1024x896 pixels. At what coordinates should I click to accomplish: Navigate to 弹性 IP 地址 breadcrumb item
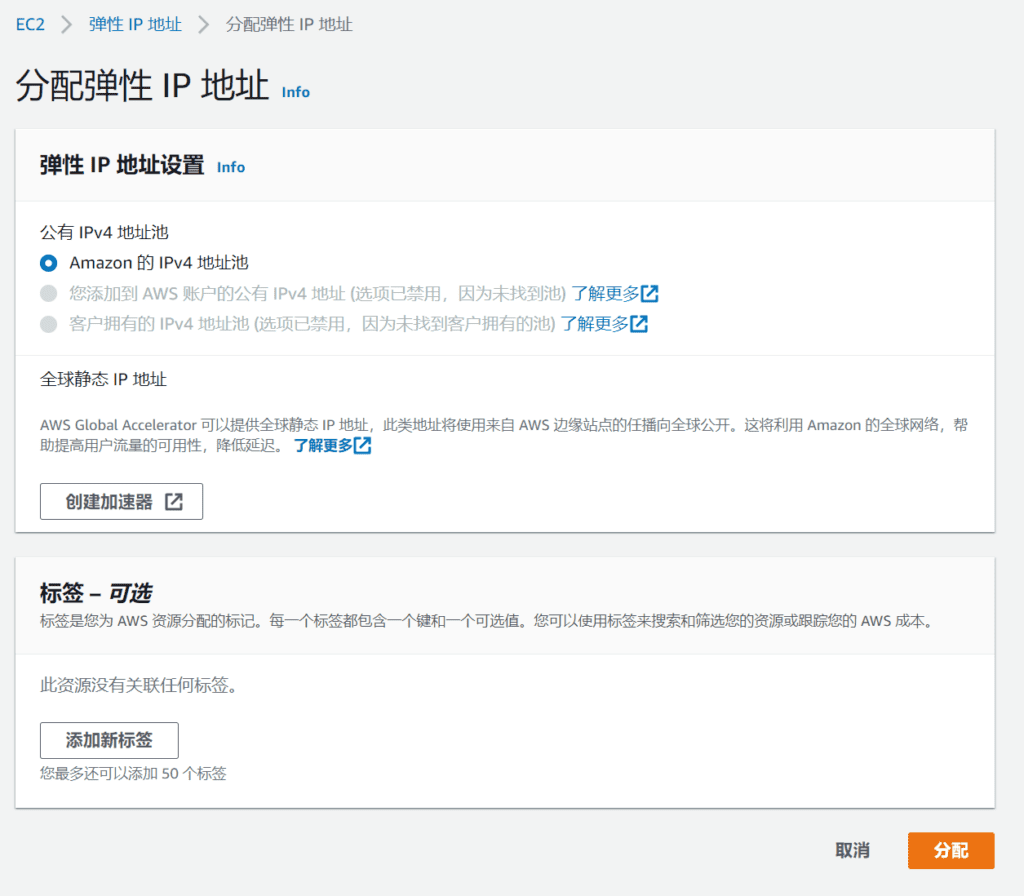click(134, 24)
